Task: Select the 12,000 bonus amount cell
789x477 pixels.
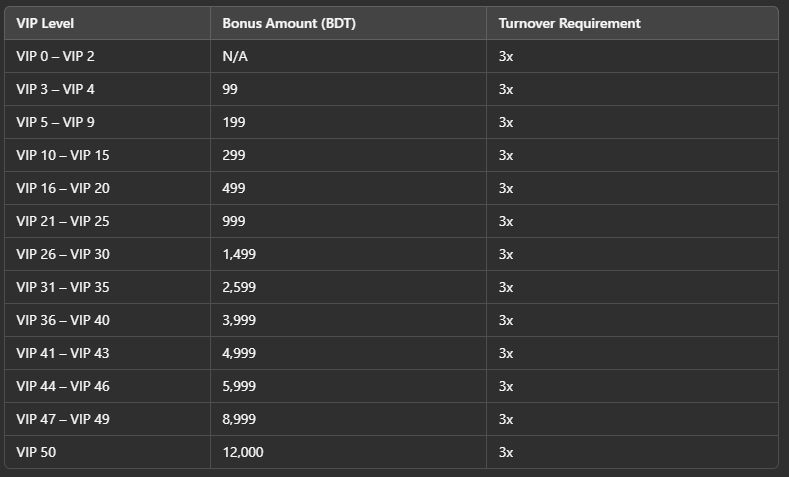Action: coord(348,452)
